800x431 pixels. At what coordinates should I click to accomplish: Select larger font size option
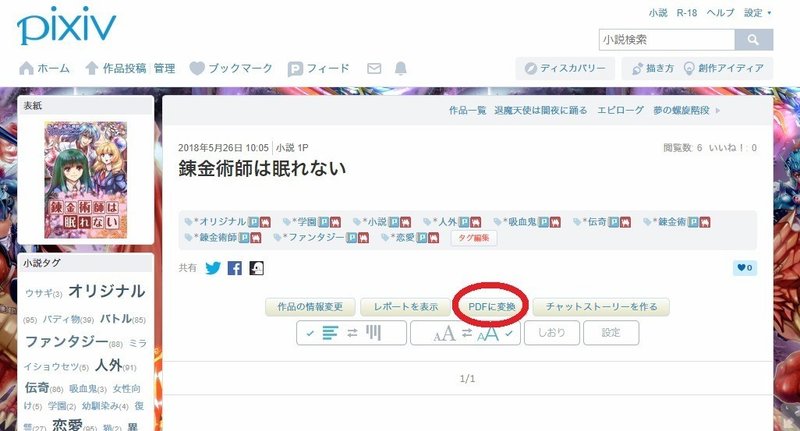[x=488, y=334]
